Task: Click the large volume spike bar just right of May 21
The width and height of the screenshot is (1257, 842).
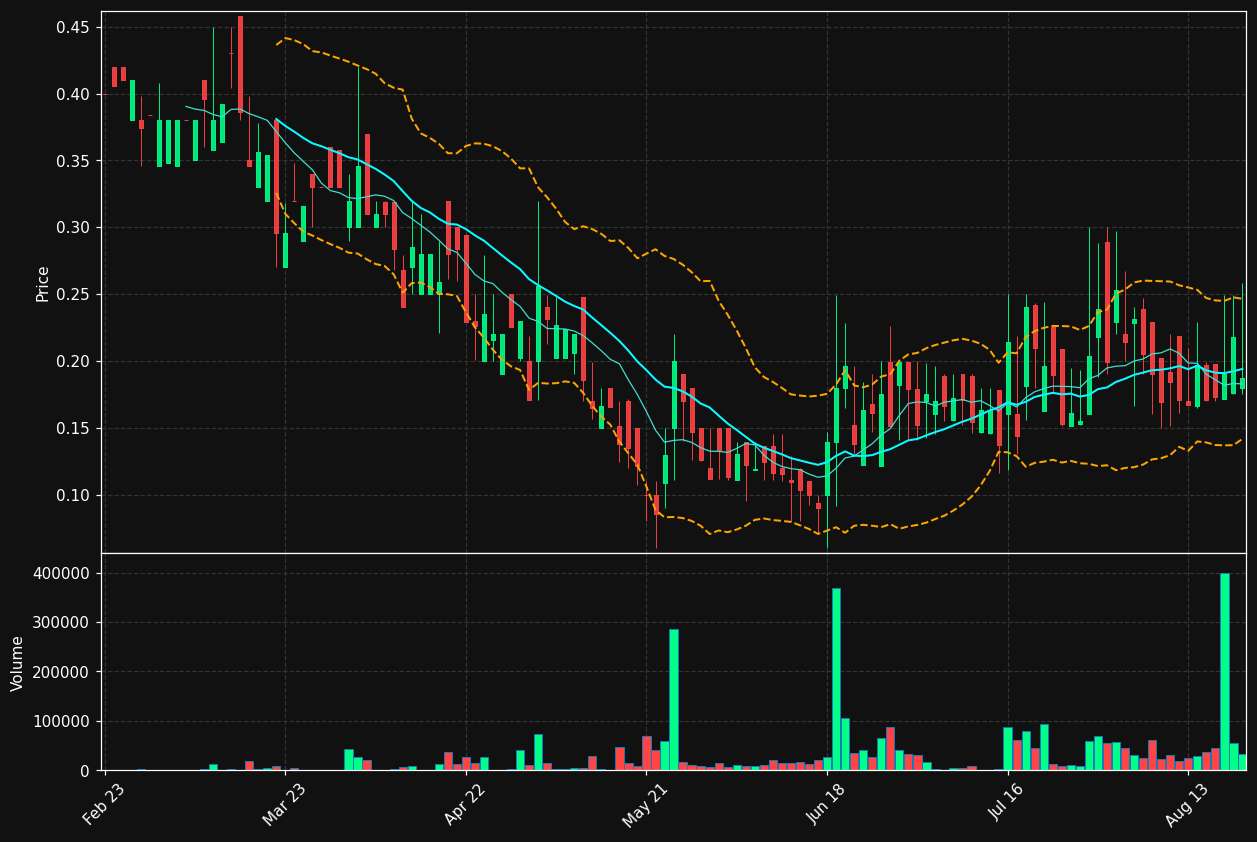Action: (x=674, y=700)
